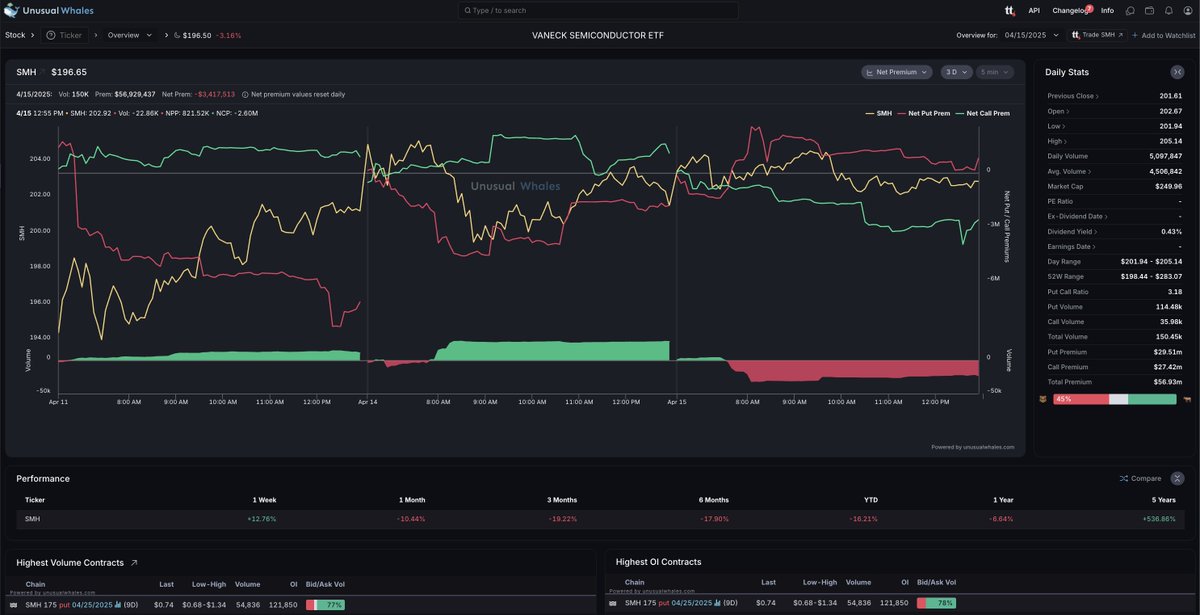Click chart icon in Highest Volume SMH 175 put row
The image size is (1200, 615).
(118, 604)
